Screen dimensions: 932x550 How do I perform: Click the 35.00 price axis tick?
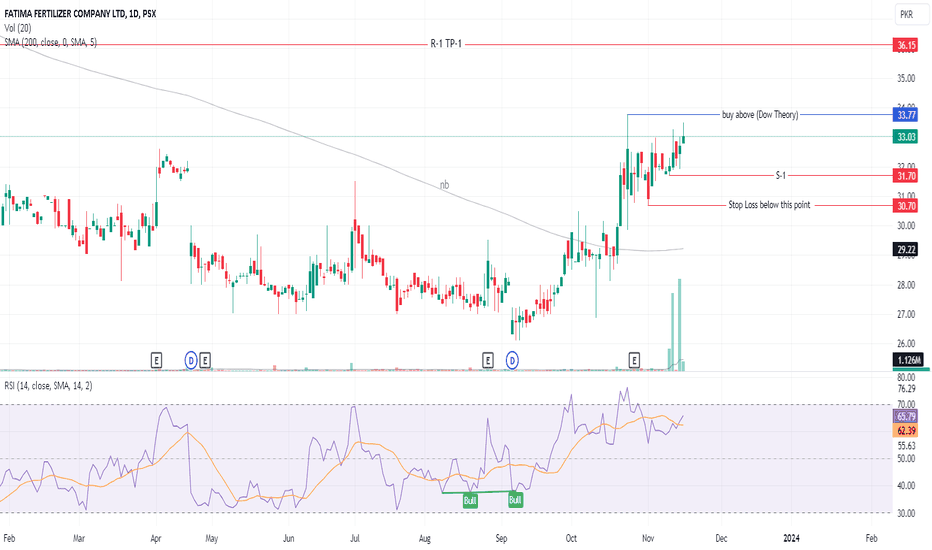point(906,78)
